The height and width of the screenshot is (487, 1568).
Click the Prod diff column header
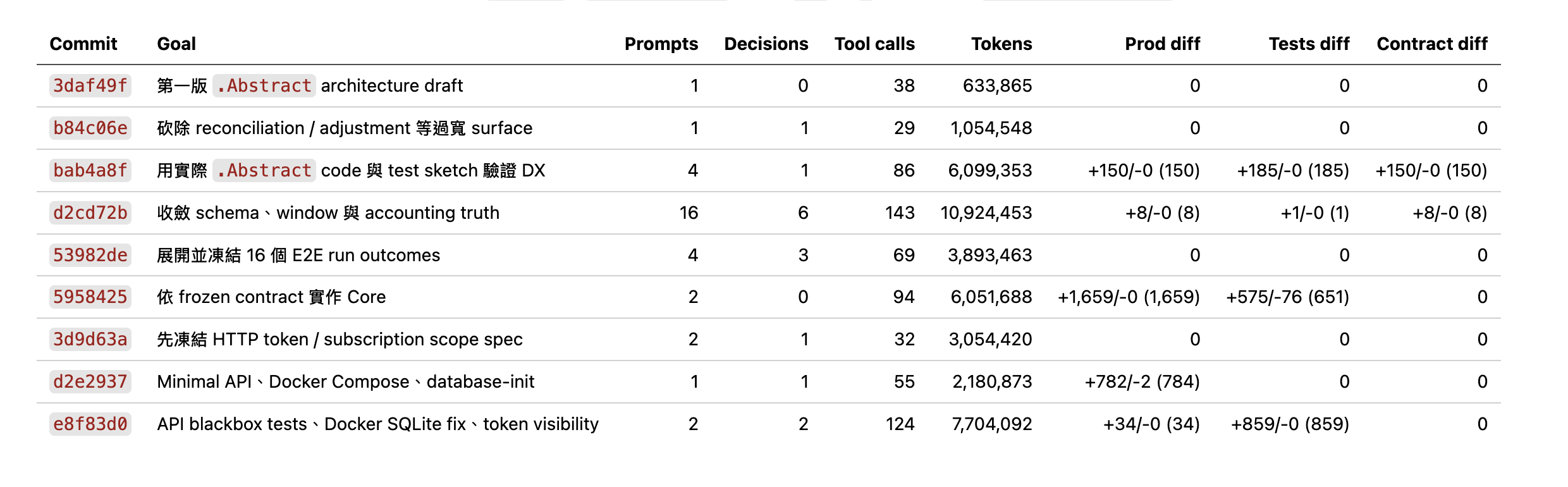1162,44
